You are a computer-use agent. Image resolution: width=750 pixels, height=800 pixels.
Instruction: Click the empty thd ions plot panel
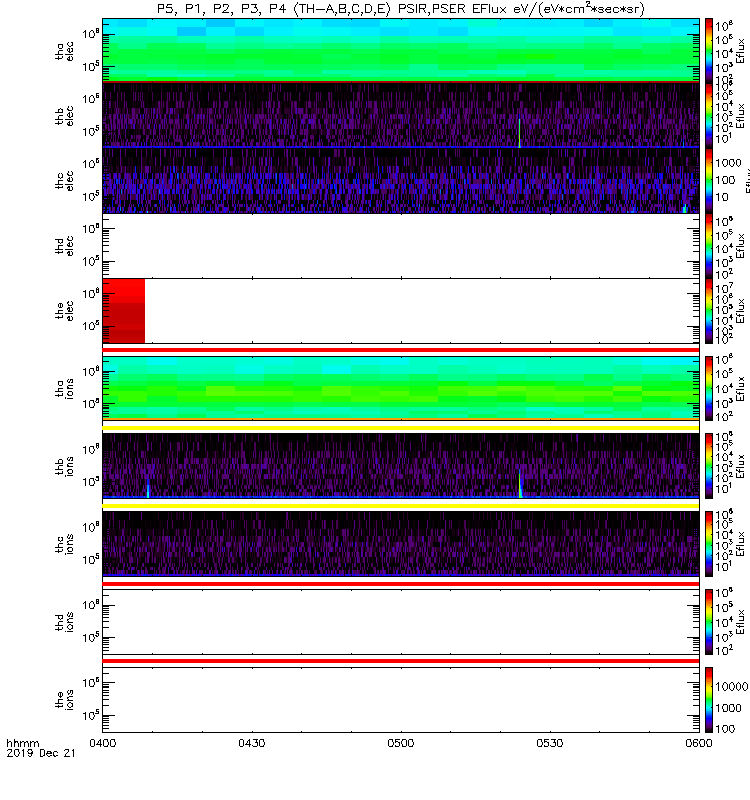pyautogui.click(x=401, y=622)
